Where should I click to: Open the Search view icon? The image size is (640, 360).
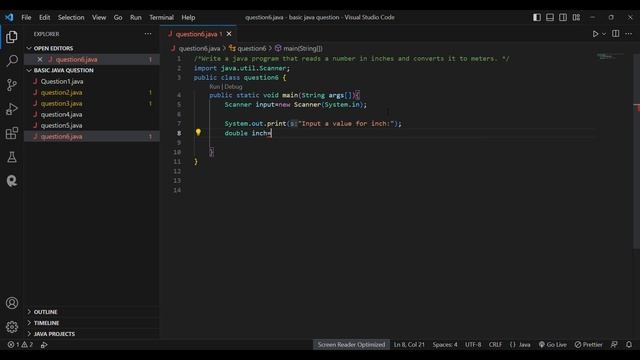[x=12, y=61]
